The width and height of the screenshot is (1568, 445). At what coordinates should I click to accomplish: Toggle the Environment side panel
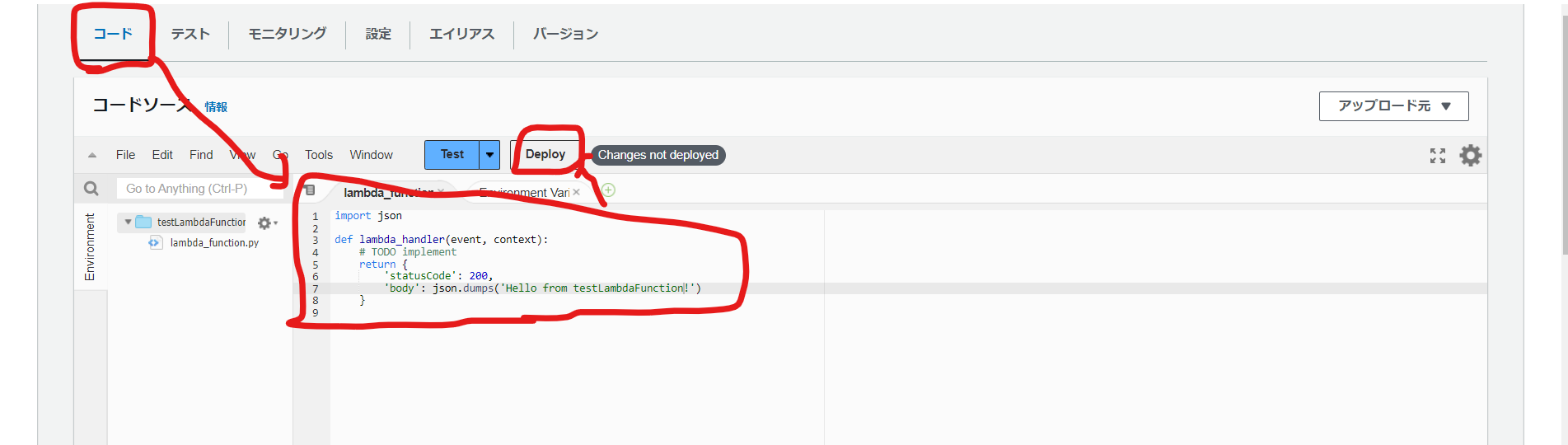click(x=90, y=246)
